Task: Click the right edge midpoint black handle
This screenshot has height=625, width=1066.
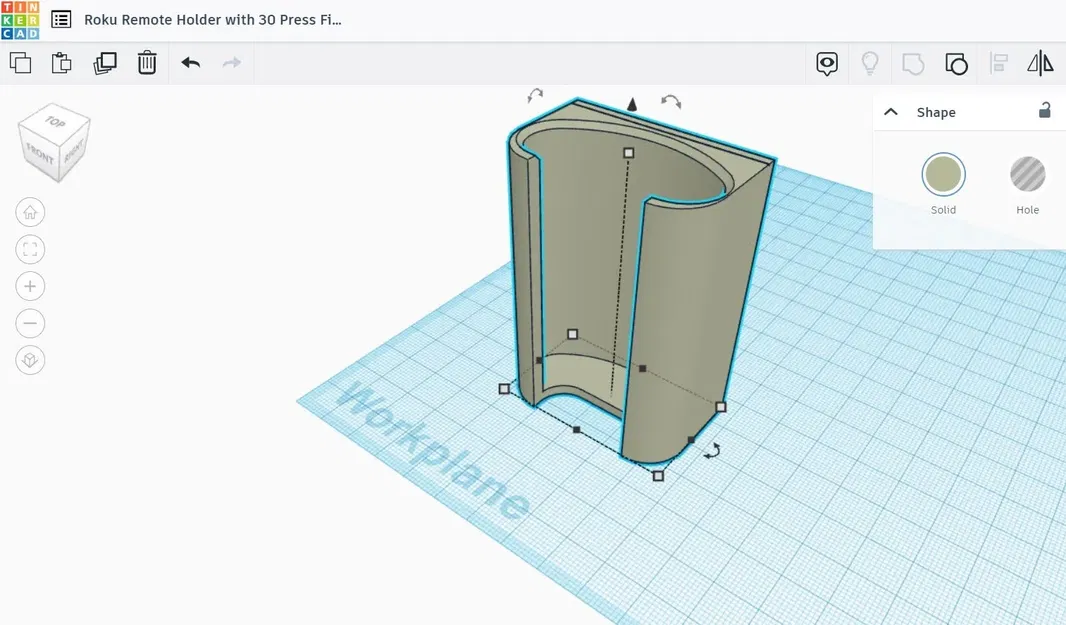Action: coord(691,440)
